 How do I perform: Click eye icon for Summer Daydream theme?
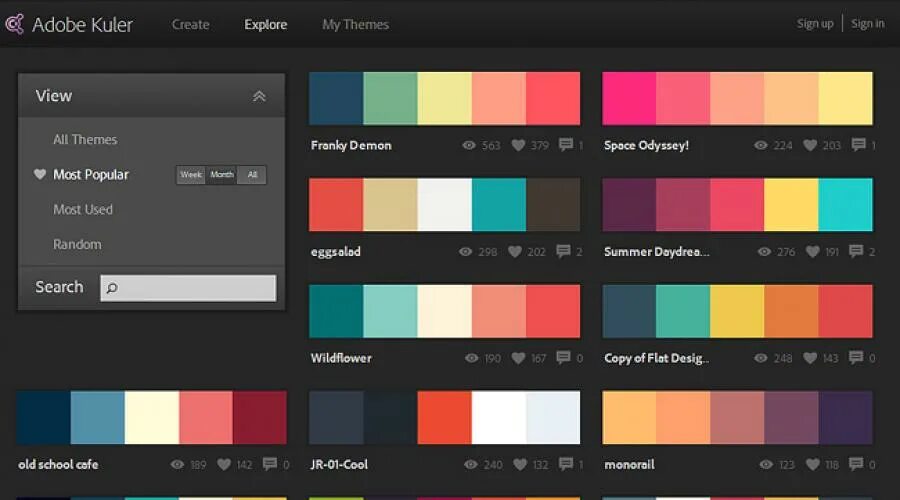pos(764,251)
